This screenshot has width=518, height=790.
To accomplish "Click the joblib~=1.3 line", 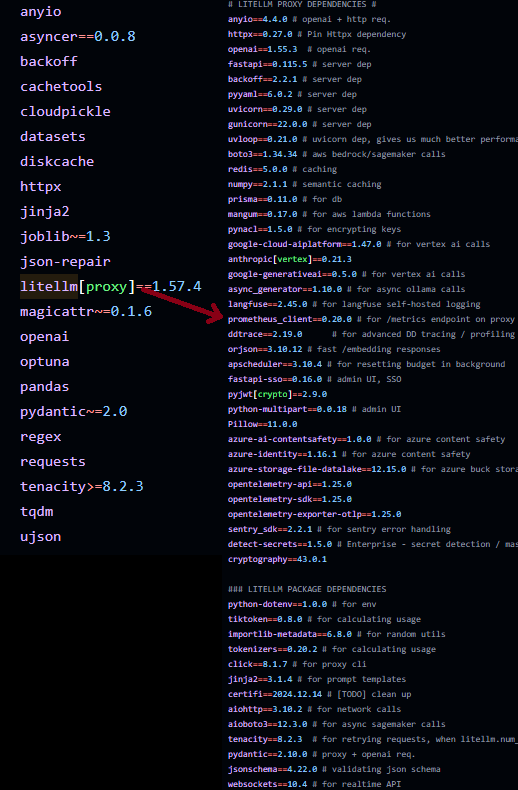I will [x=65, y=236].
